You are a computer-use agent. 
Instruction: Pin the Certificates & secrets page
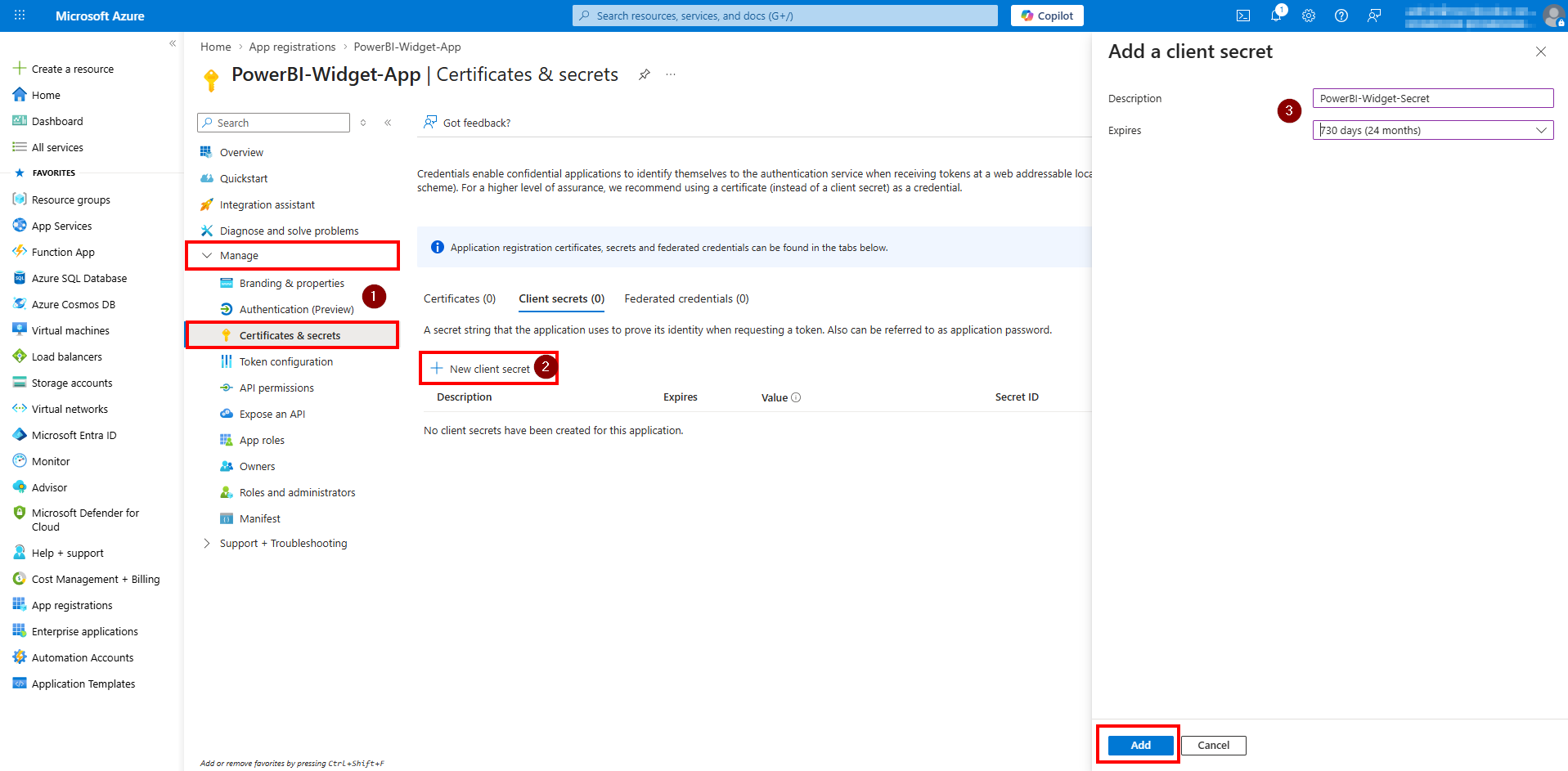(x=645, y=74)
